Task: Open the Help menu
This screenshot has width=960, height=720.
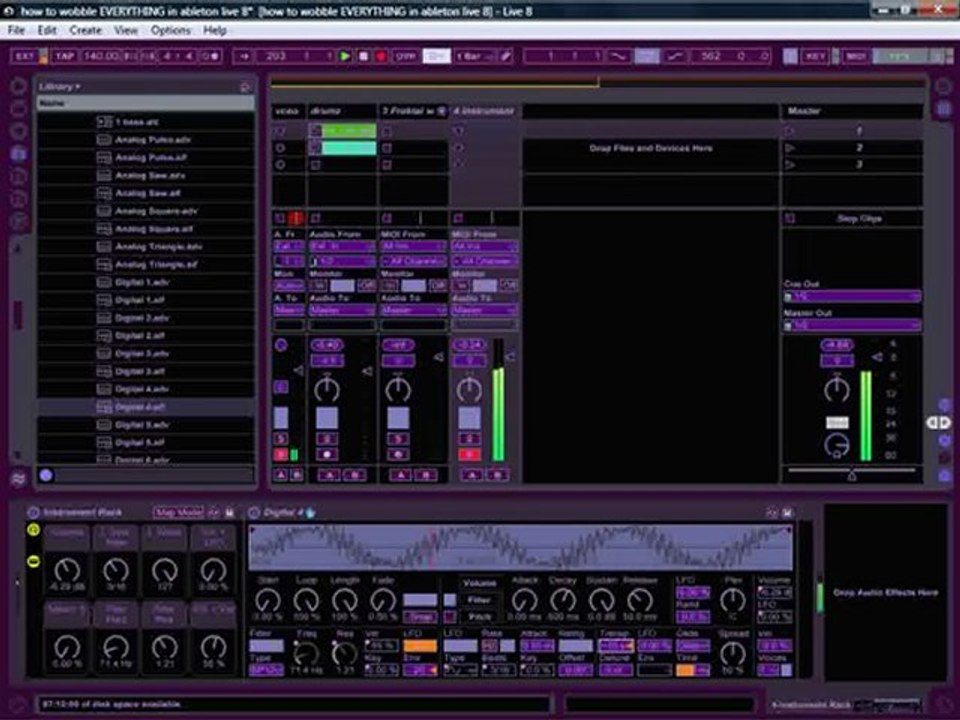Action: click(215, 30)
